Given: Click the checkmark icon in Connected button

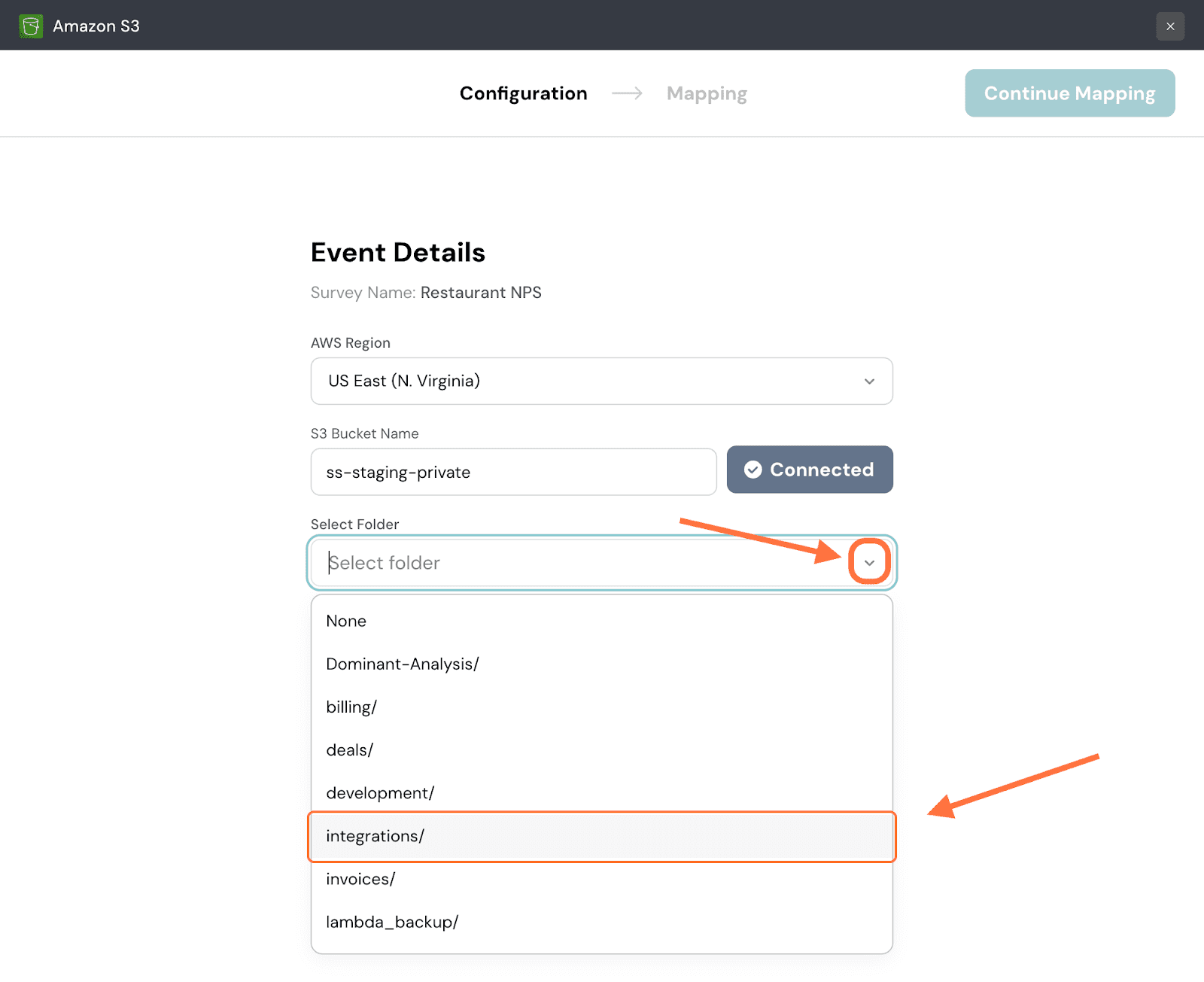Looking at the screenshot, I should tap(752, 470).
